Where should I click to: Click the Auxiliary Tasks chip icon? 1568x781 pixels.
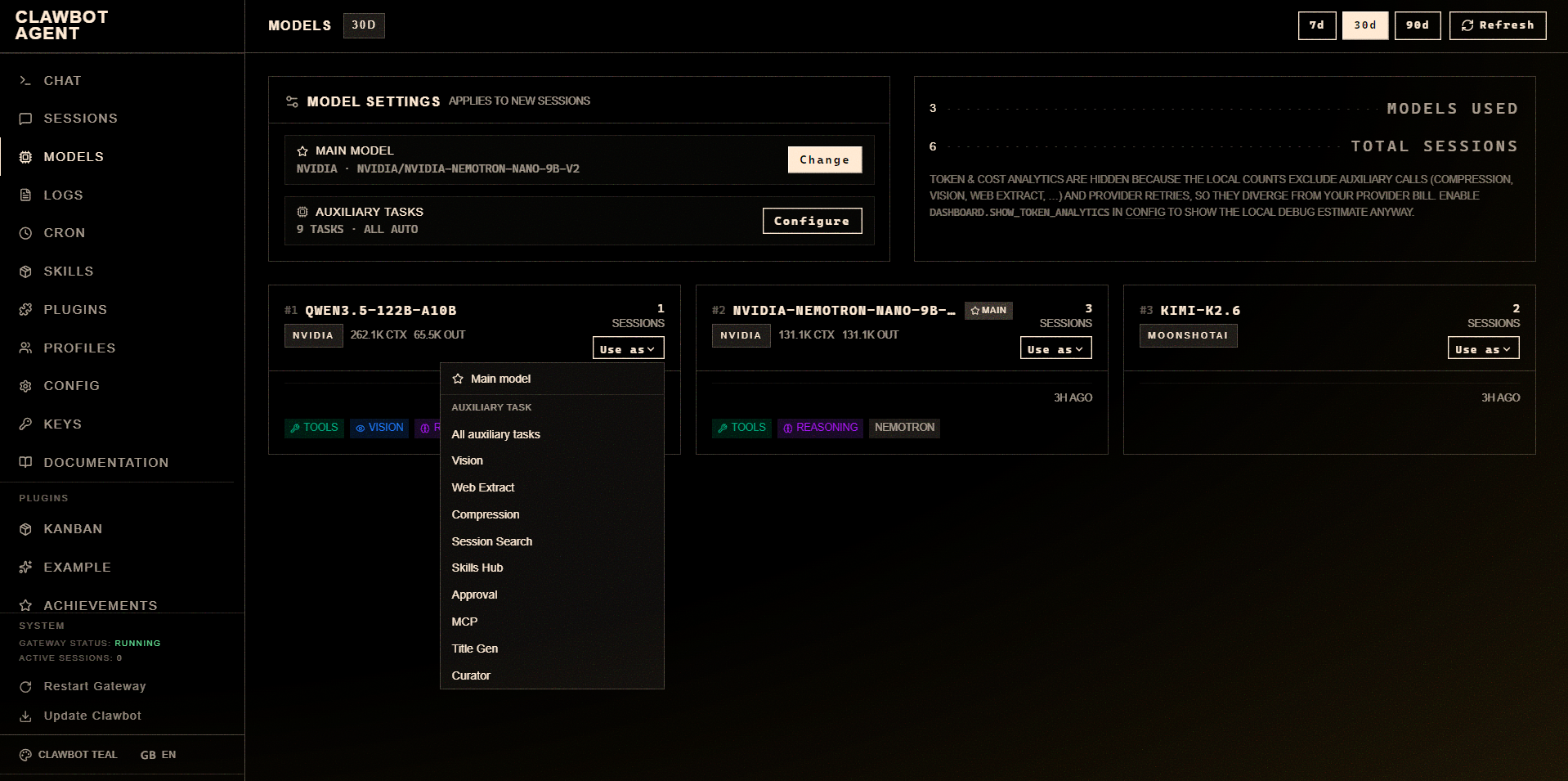[302, 212]
